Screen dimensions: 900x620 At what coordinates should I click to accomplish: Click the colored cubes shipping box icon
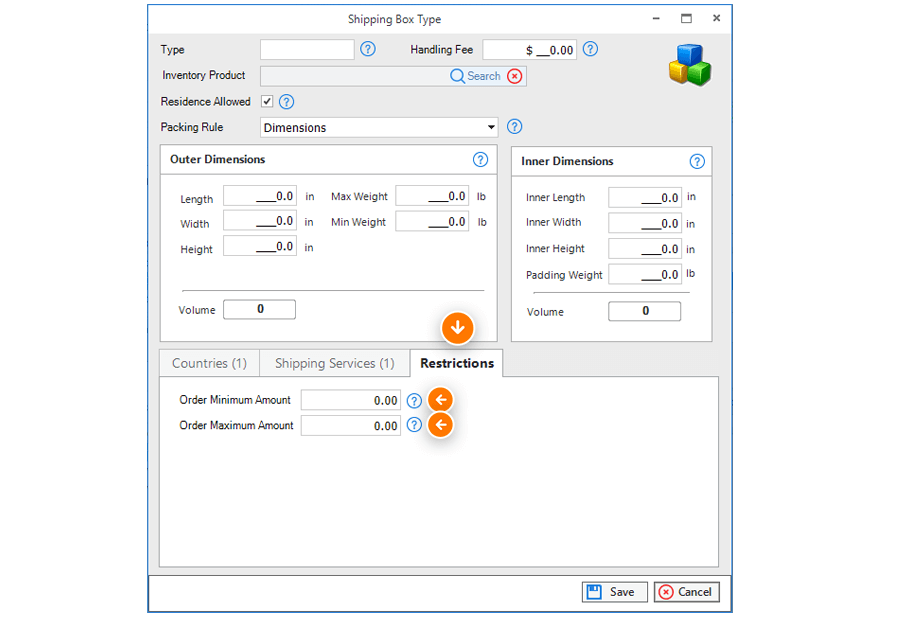[690, 65]
